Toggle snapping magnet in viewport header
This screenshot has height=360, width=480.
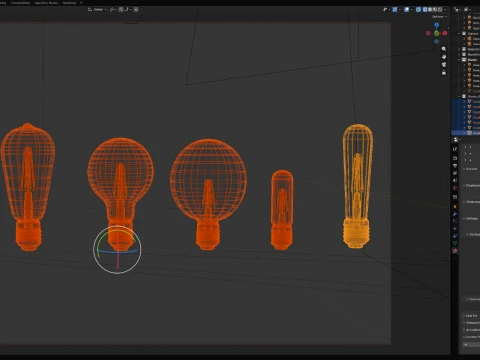point(121,9)
